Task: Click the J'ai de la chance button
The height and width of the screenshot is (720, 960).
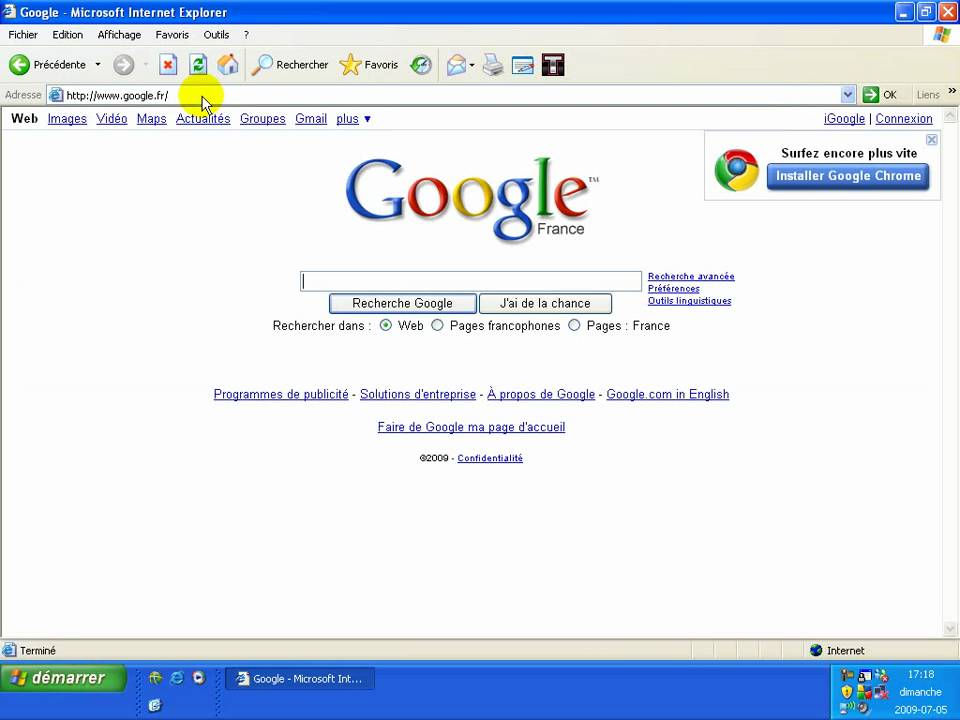Action: pyautogui.click(x=545, y=303)
